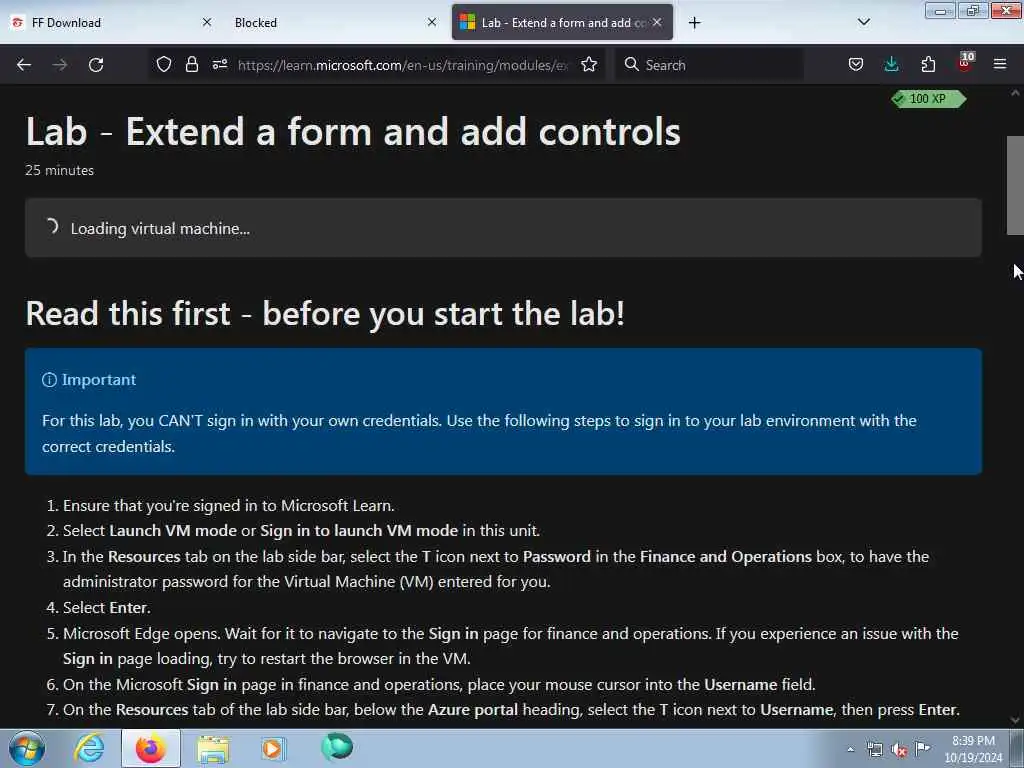This screenshot has width=1024, height=768.
Task: Click scrollbar up arrow
Action: coord(1015,93)
